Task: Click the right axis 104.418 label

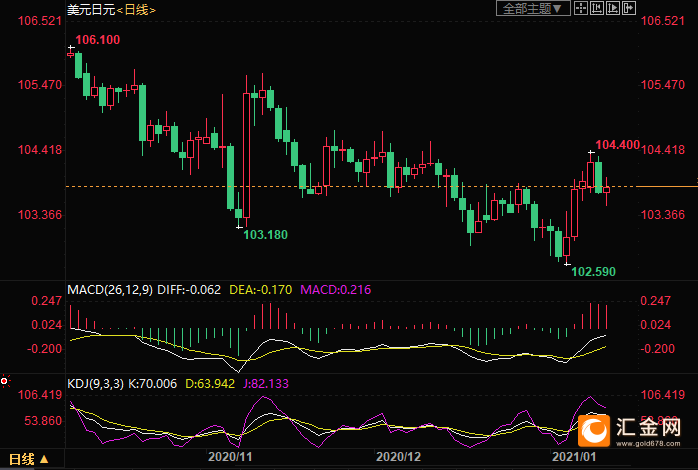Action: pos(662,150)
